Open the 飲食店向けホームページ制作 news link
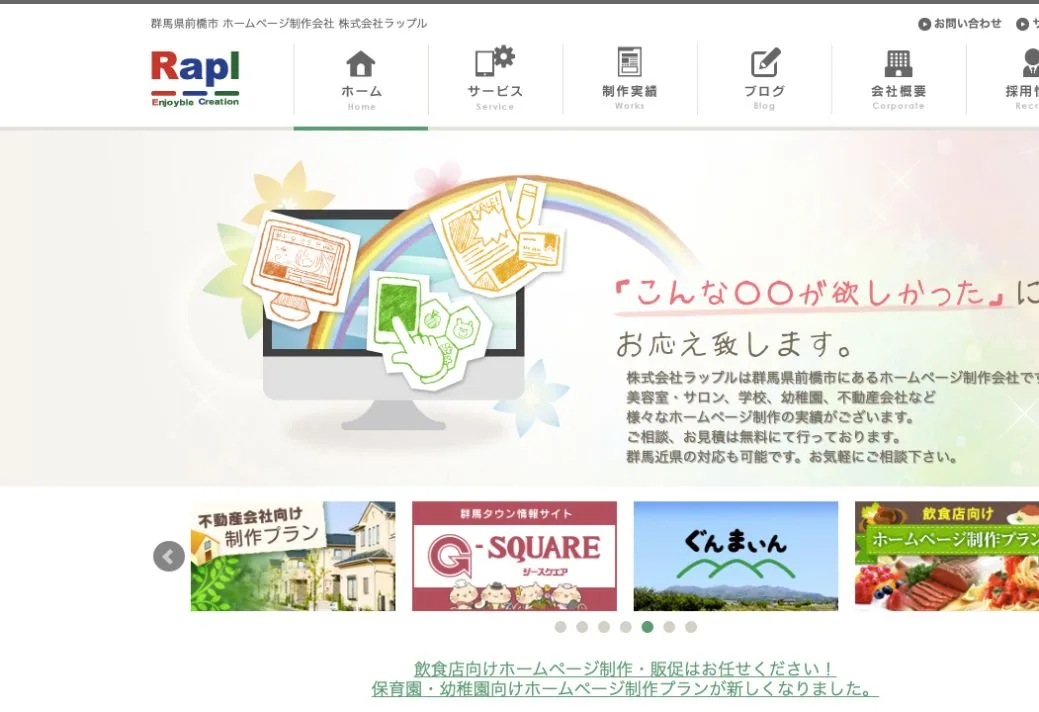The height and width of the screenshot is (712, 1039). (624, 668)
